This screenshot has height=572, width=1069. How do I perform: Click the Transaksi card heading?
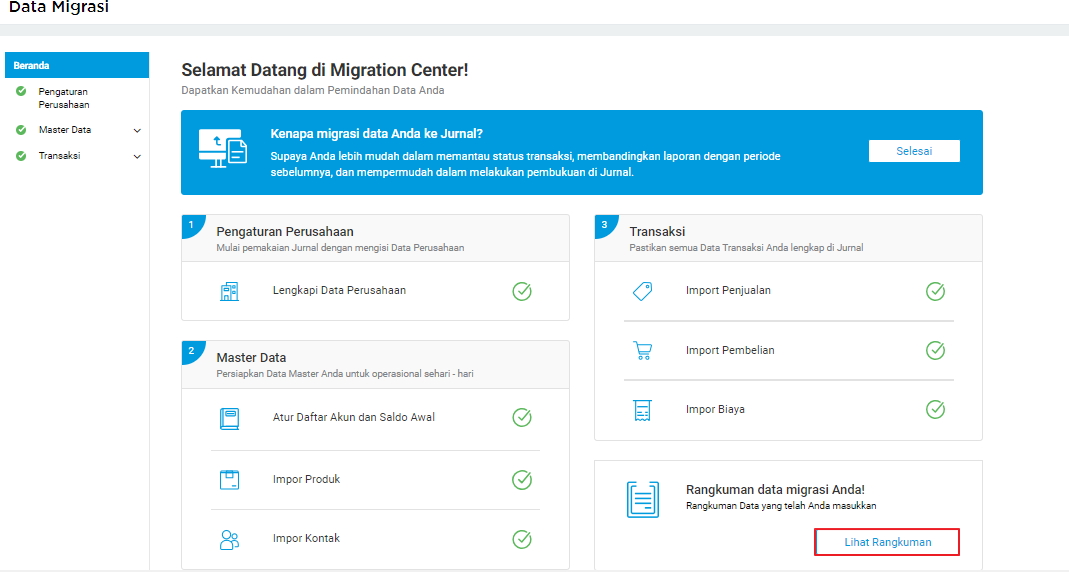pyautogui.click(x=657, y=232)
